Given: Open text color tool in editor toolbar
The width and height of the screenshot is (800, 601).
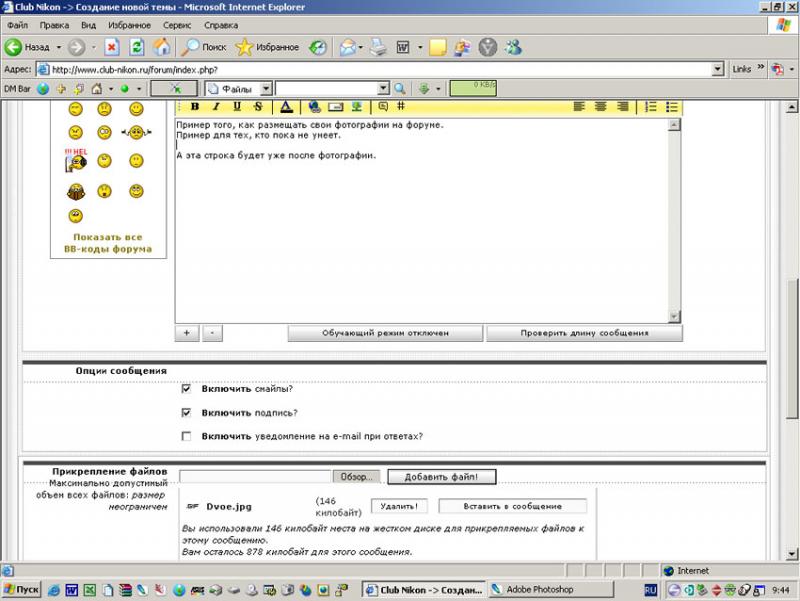Looking at the screenshot, I should [x=286, y=107].
